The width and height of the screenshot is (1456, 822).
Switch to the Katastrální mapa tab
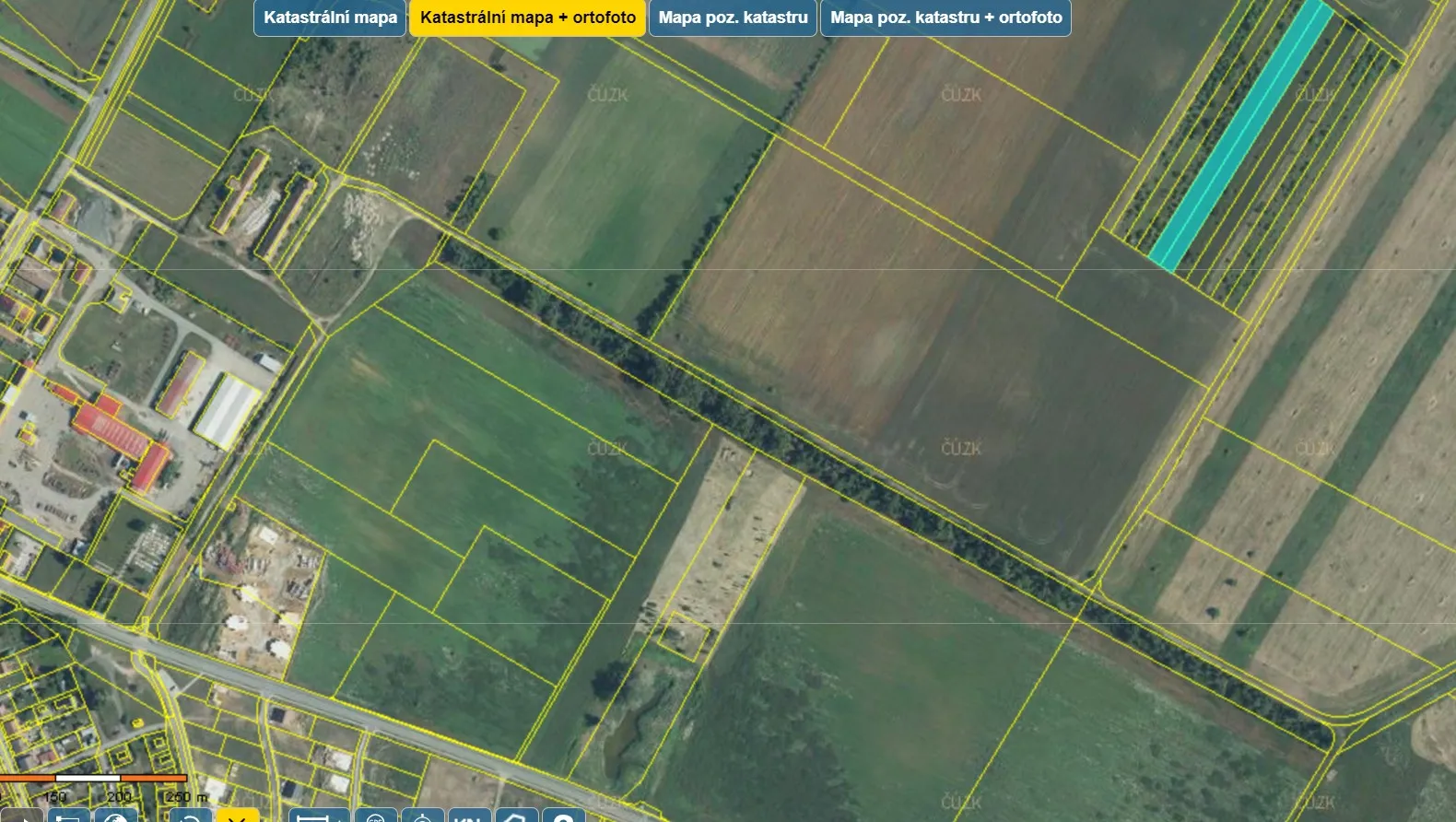click(330, 18)
